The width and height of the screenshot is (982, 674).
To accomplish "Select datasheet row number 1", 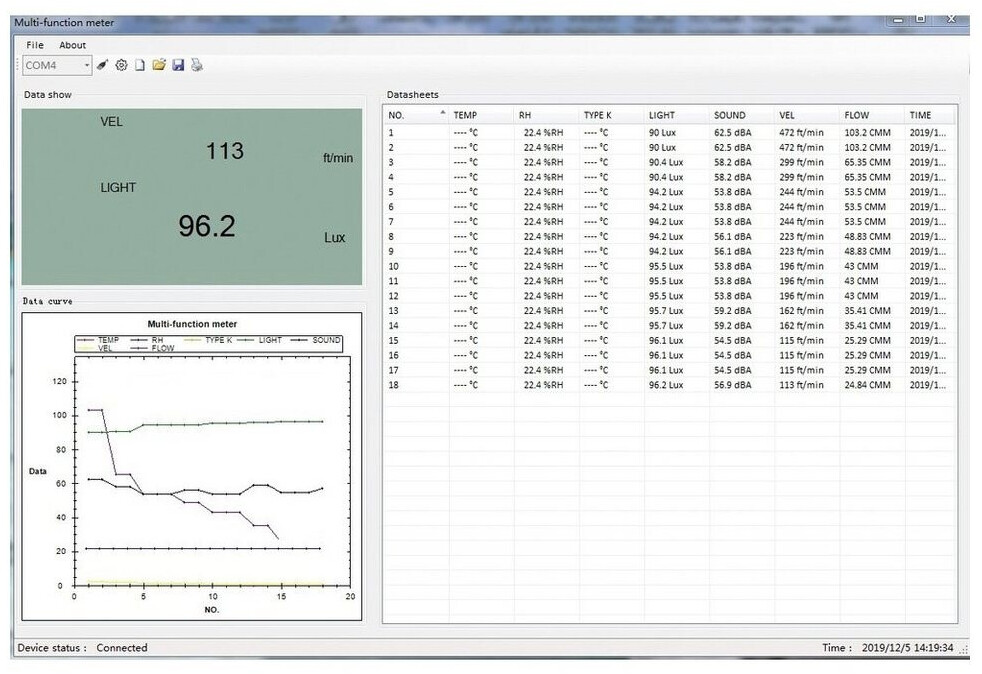I will tap(392, 132).
